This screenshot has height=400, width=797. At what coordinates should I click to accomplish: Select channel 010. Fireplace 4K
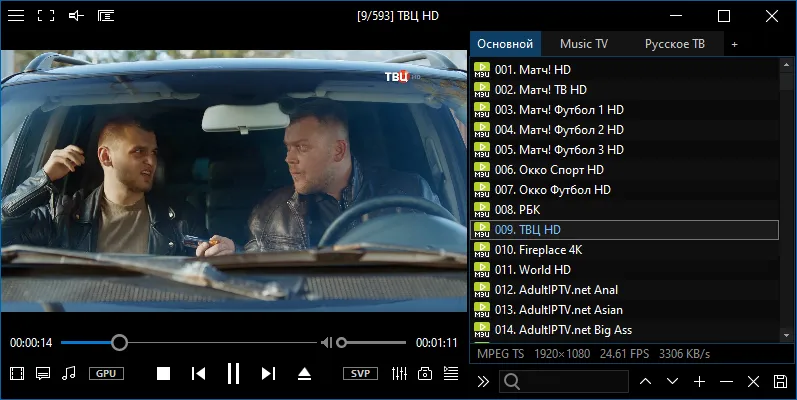pyautogui.click(x=624, y=250)
